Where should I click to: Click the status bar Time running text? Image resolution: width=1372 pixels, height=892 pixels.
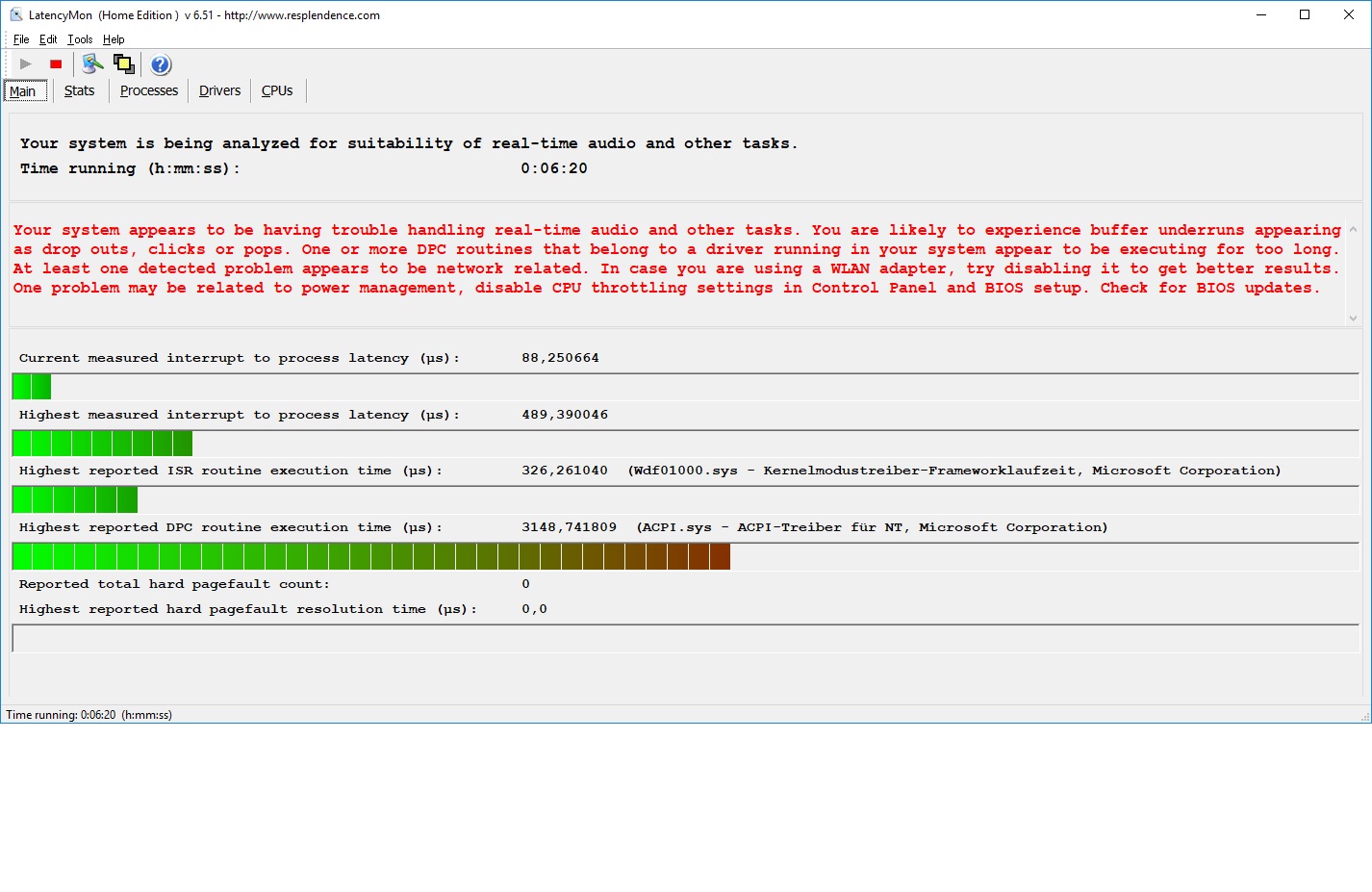click(89, 715)
